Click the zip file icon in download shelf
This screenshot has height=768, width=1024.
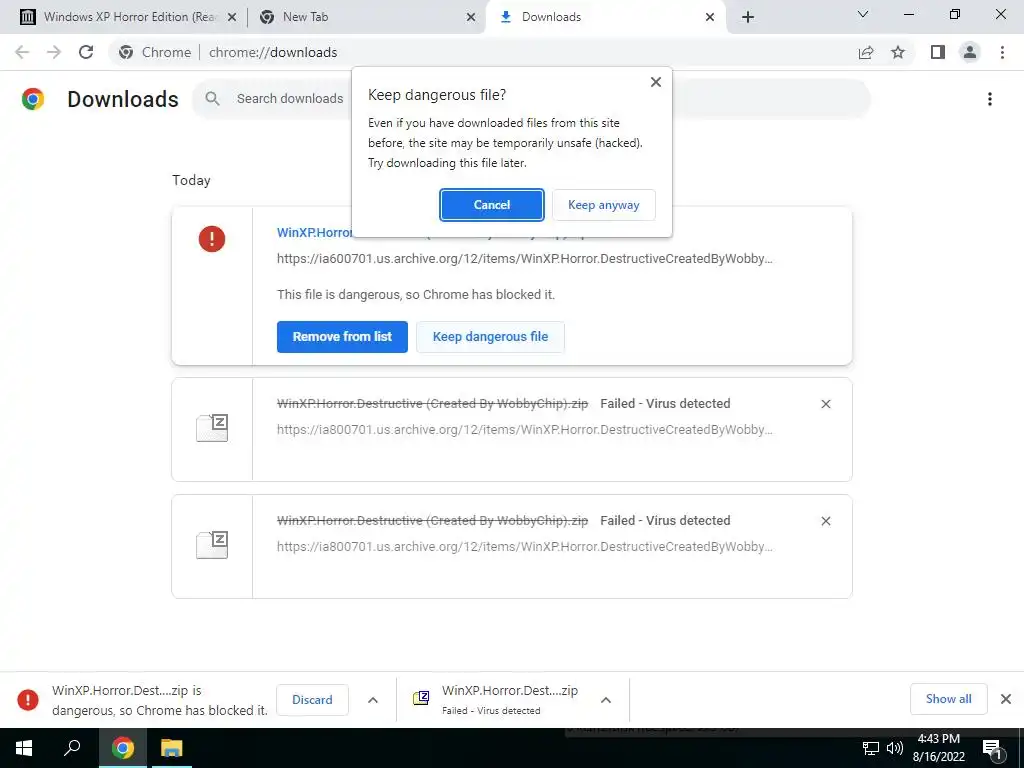[x=421, y=698]
